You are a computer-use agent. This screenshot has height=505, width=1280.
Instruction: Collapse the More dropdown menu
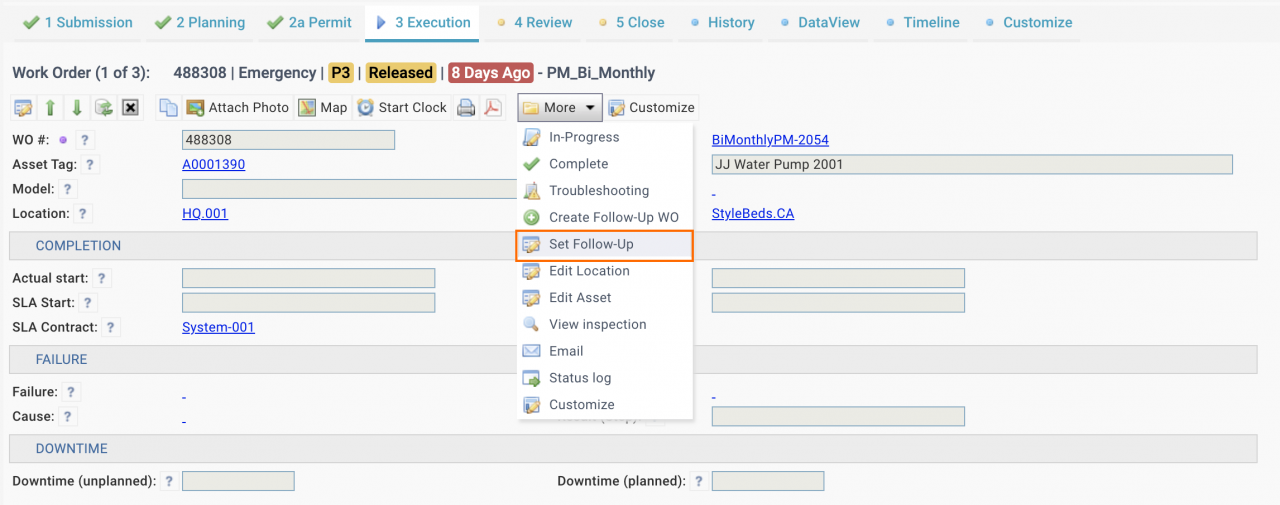[x=559, y=108]
